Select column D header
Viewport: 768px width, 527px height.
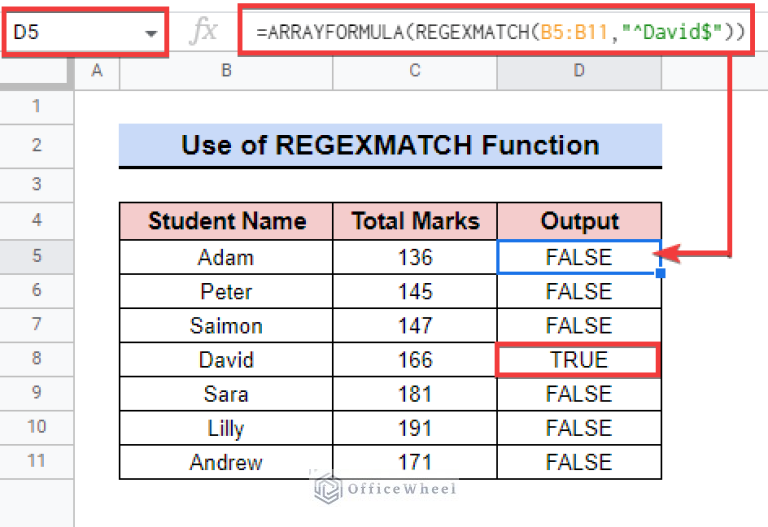coord(579,70)
